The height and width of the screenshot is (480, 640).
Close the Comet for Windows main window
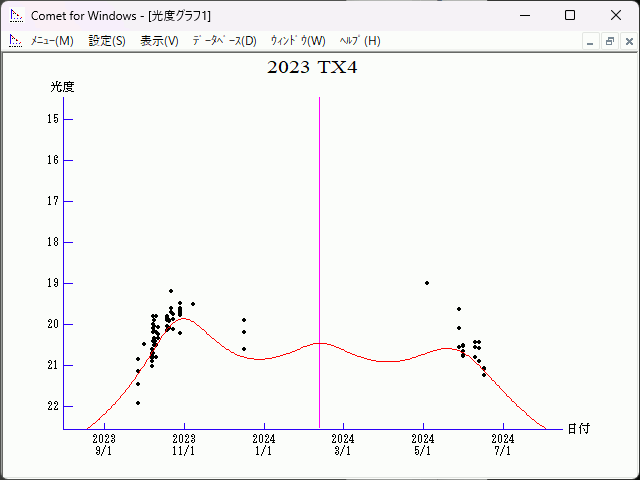point(616,16)
